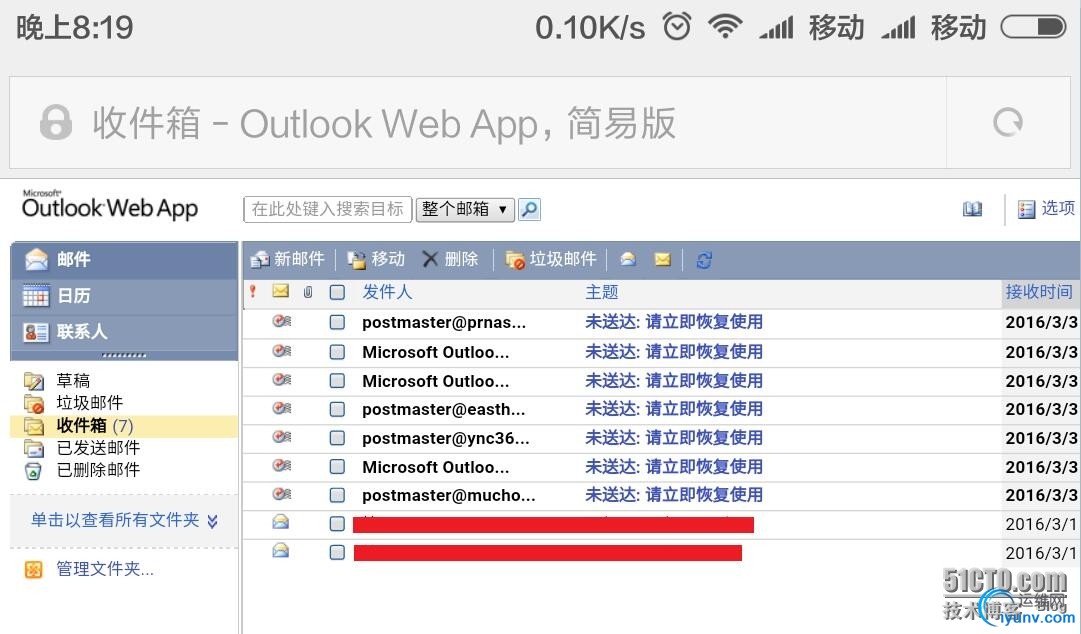Image resolution: width=1081 pixels, height=634 pixels.
Task: Check the box for the postmaster@mucho... message
Action: 337,495
